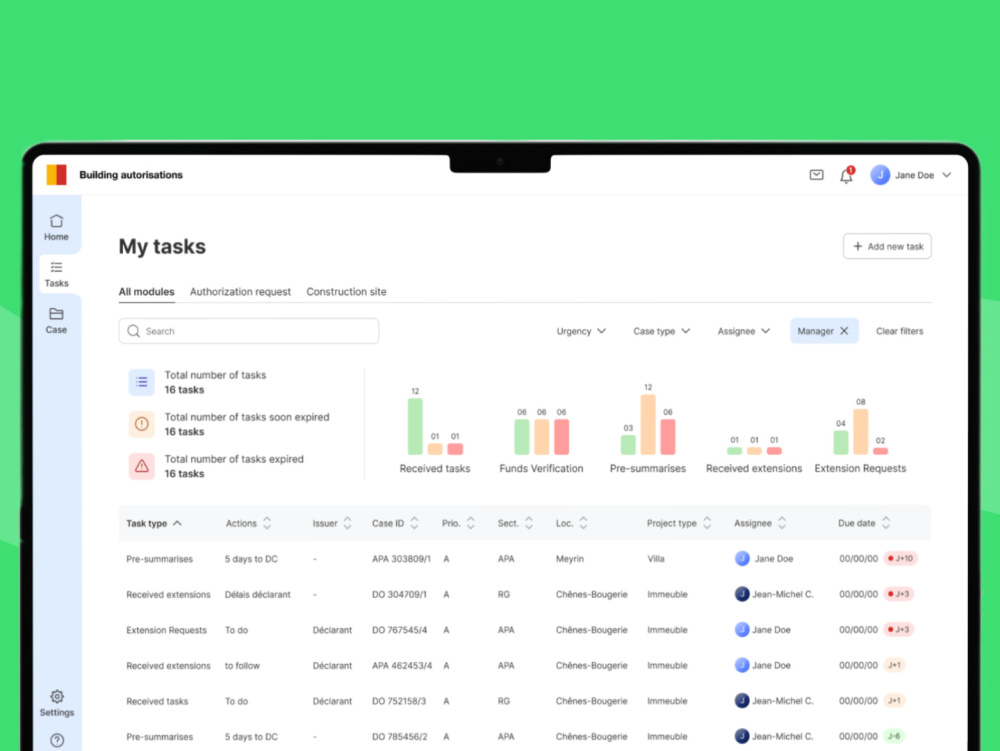Click the Meyrin location cell

570,558
